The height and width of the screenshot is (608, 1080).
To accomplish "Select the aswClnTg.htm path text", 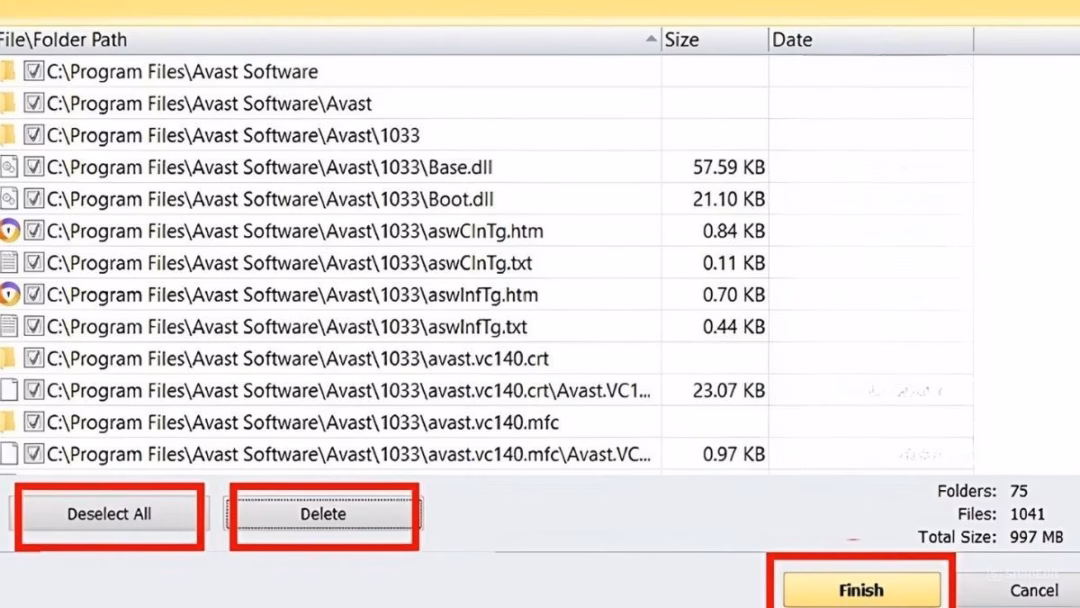I will point(295,231).
